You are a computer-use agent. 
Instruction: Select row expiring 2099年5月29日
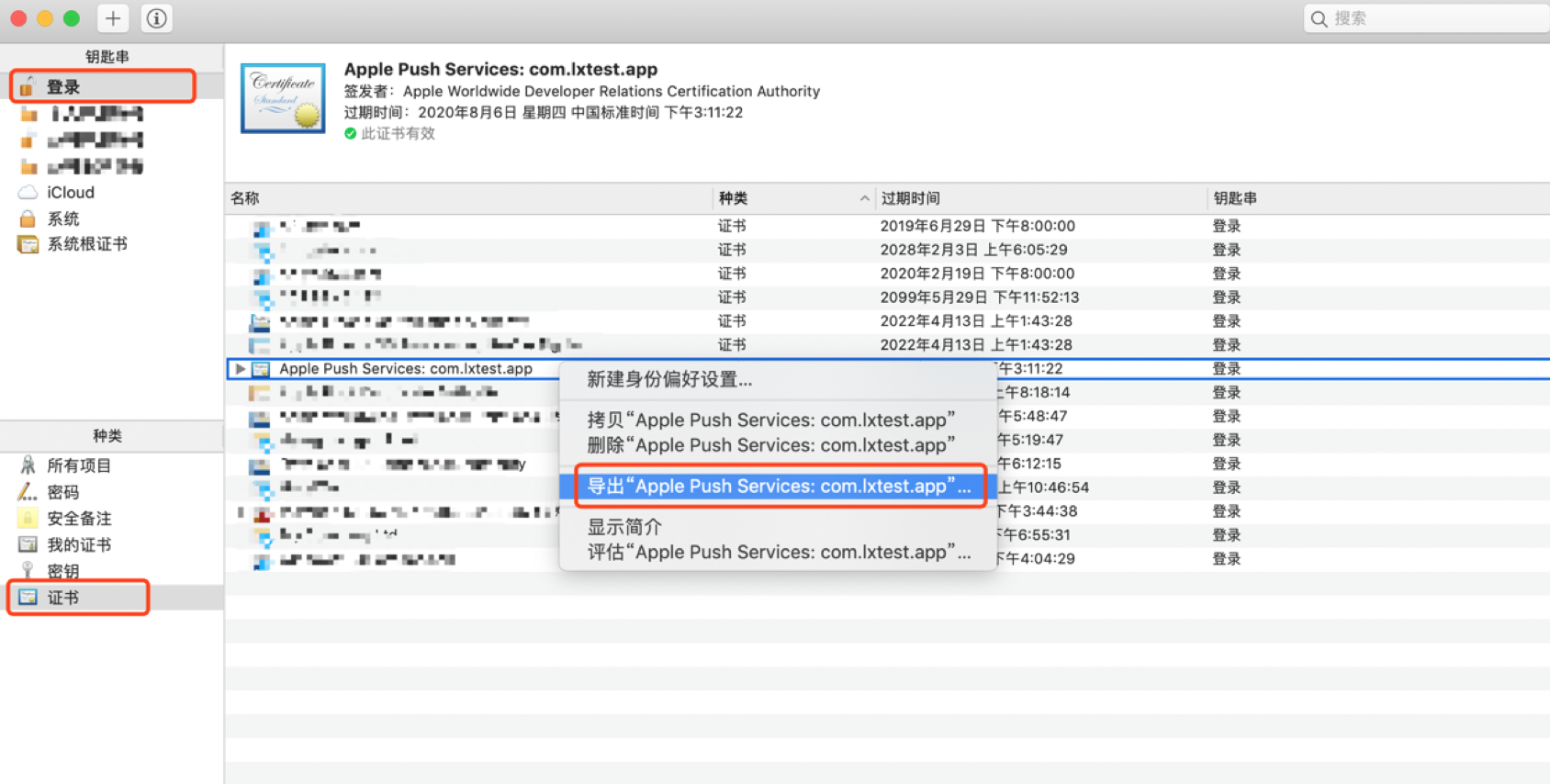coord(887,297)
